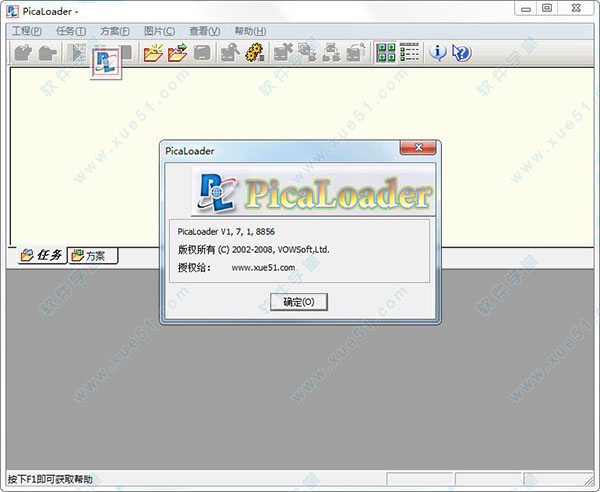
Task: Open the 查看(V) menu
Action: 205,31
